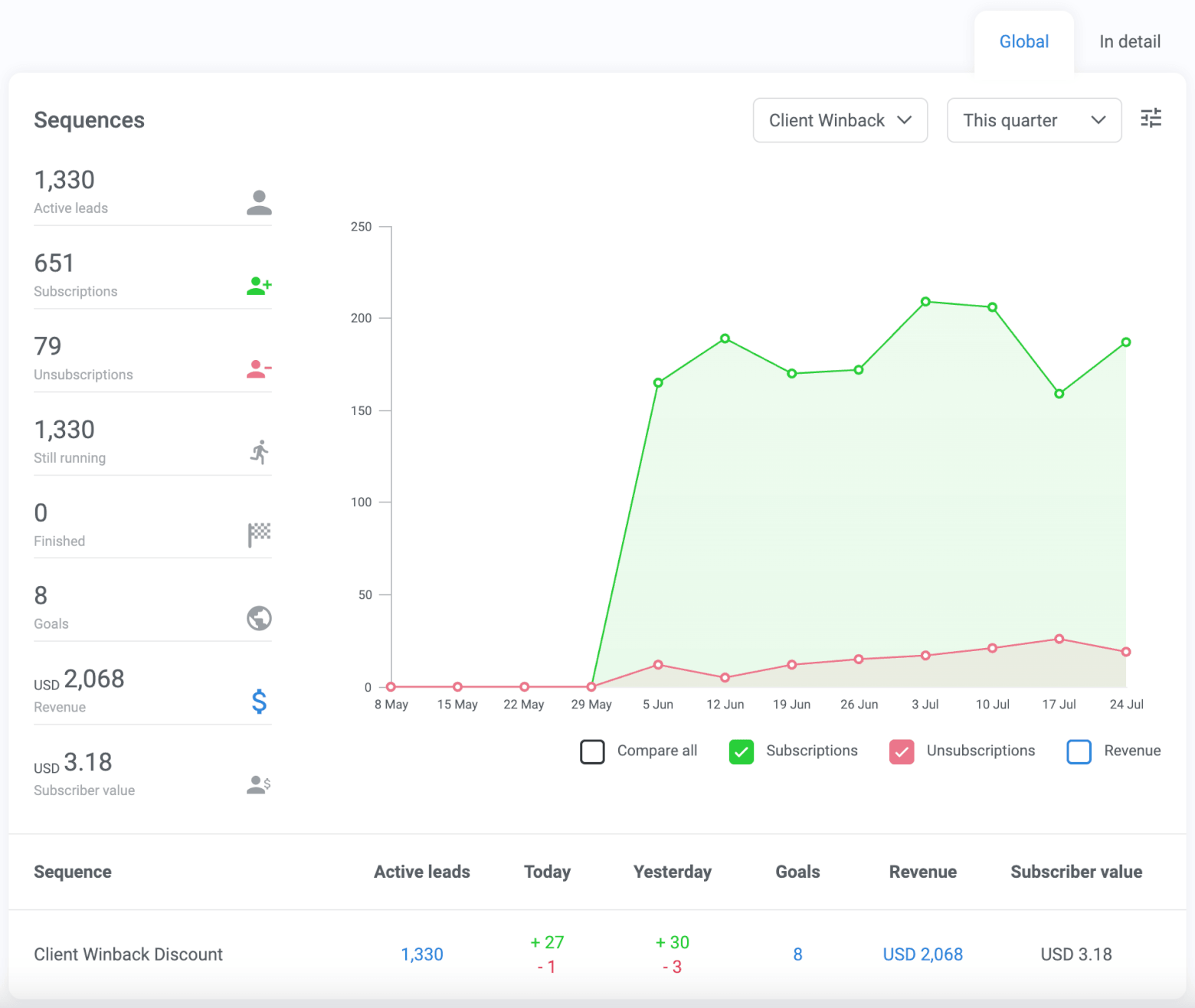
Task: Uncheck the red Unsubscriptions checkbox
Action: point(902,751)
